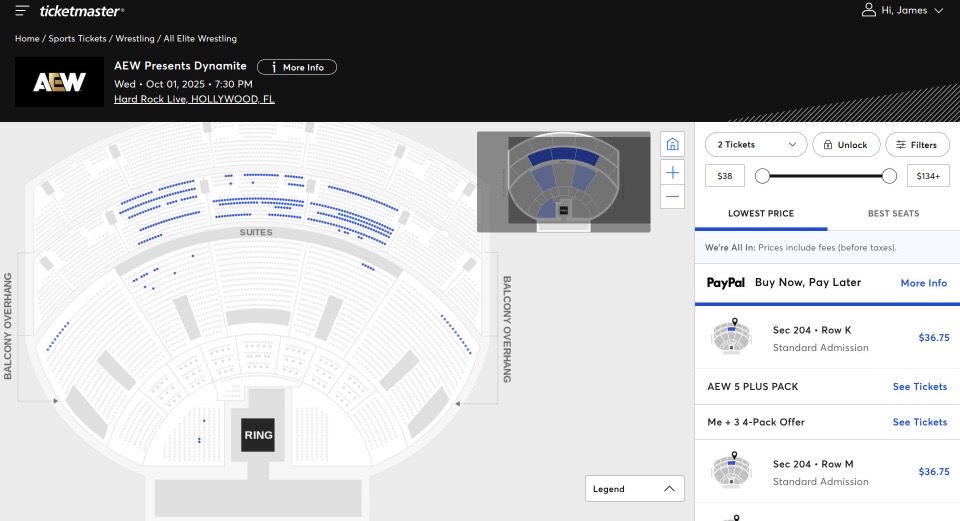
Task: Switch to the Best Seats tab
Action: coord(893,213)
